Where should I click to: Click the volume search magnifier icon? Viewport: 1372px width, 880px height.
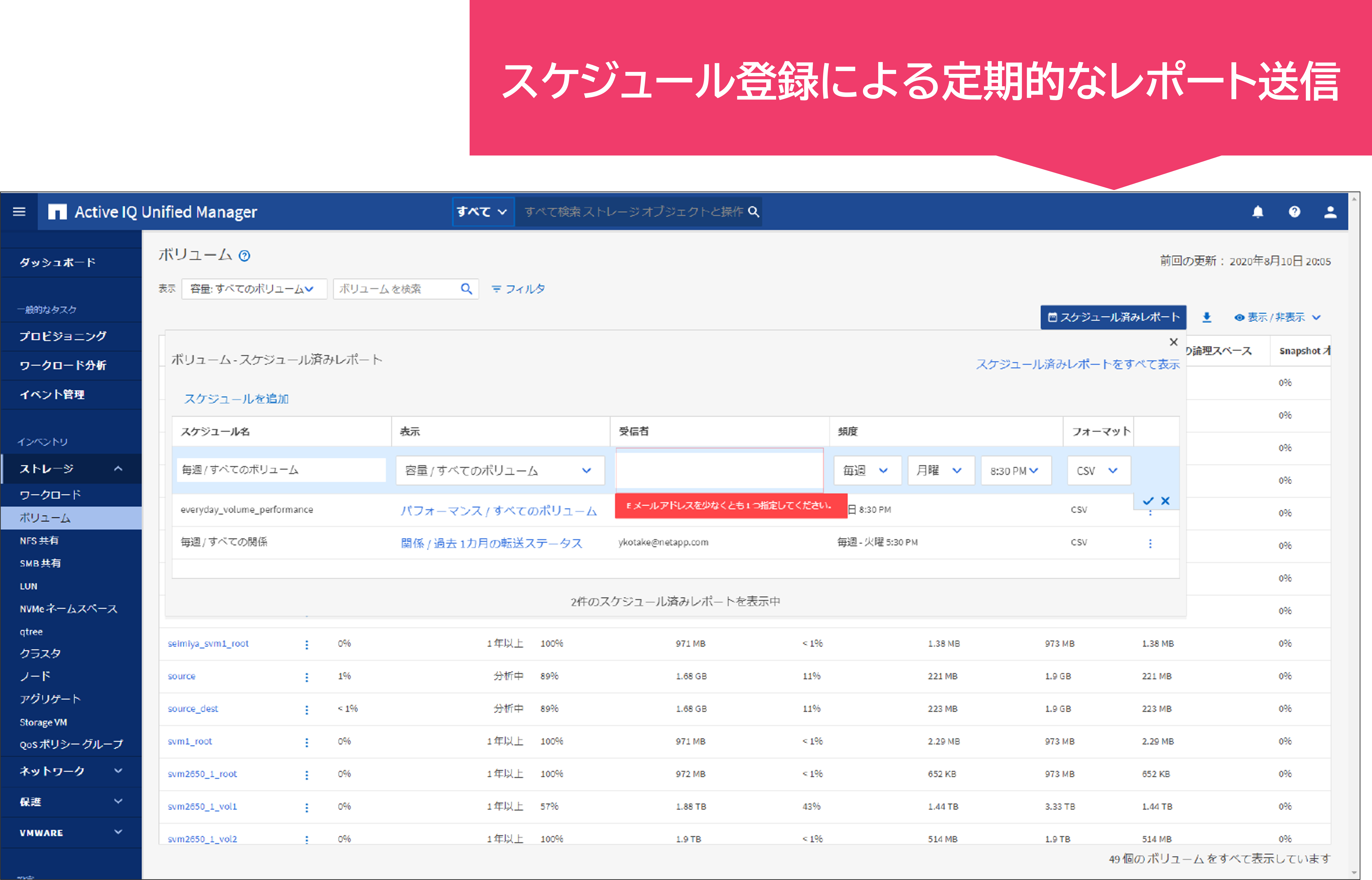466,289
